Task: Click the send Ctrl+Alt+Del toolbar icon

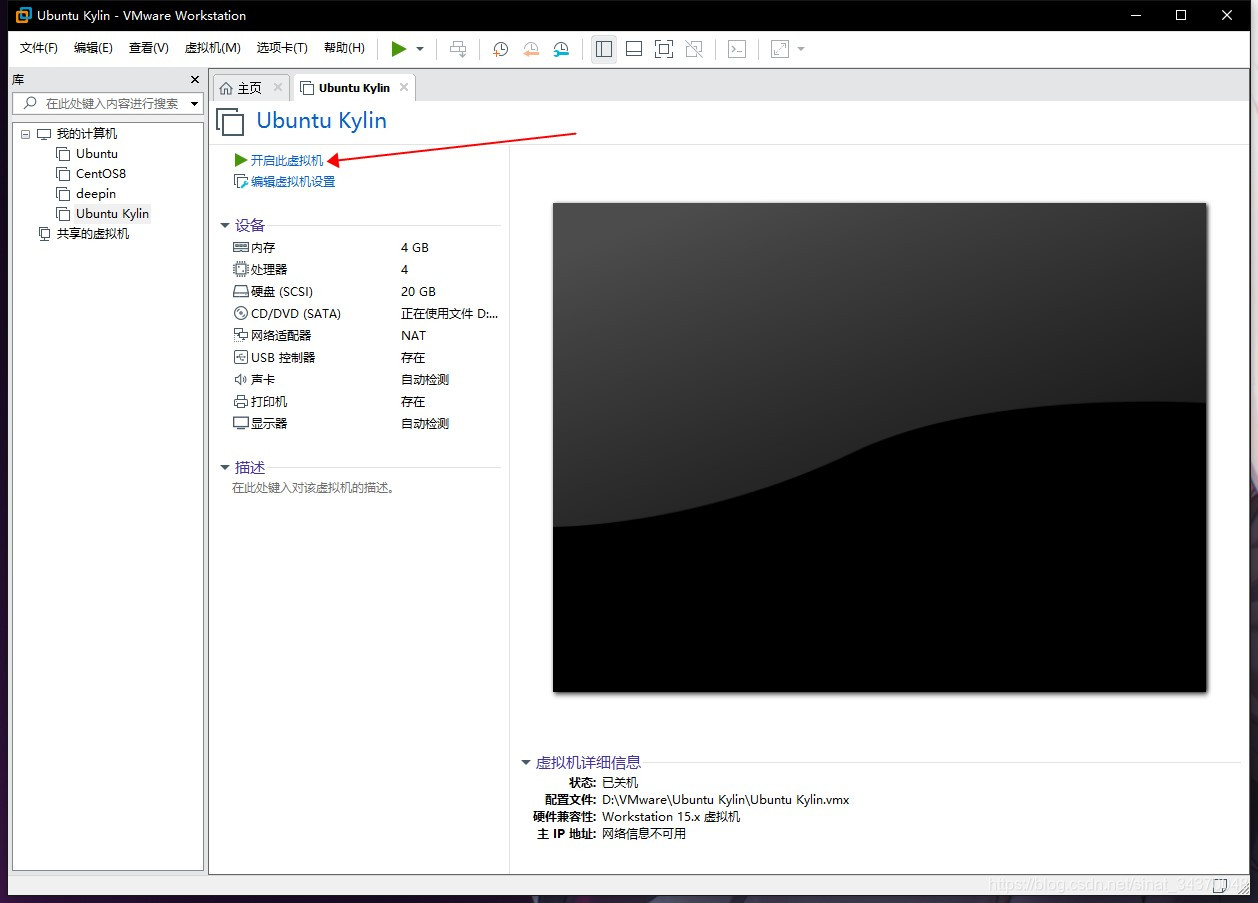Action: (458, 49)
